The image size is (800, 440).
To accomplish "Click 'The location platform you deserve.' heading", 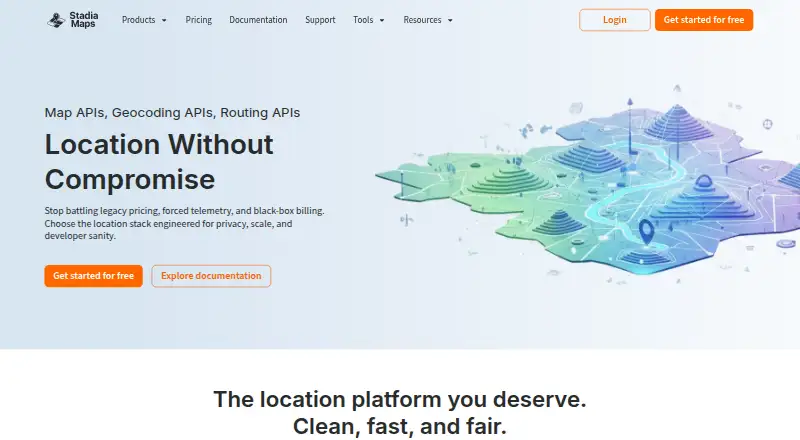I will [x=400, y=399].
